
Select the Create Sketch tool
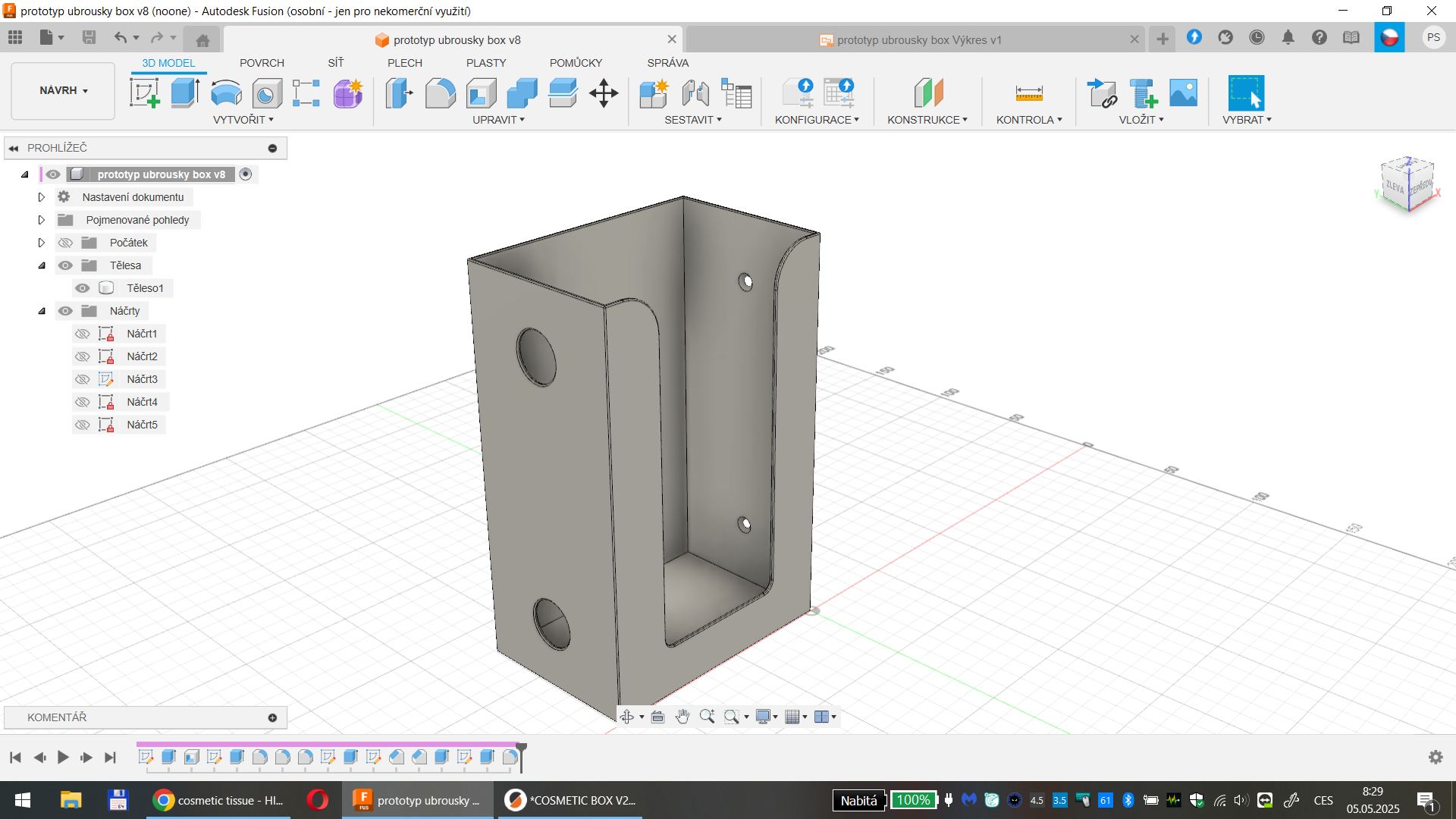pos(145,93)
